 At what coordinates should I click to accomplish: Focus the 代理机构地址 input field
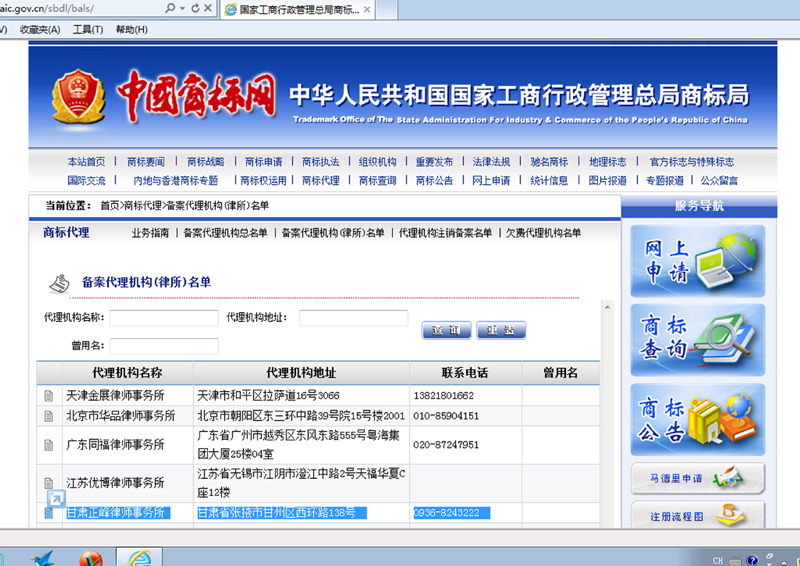click(354, 317)
